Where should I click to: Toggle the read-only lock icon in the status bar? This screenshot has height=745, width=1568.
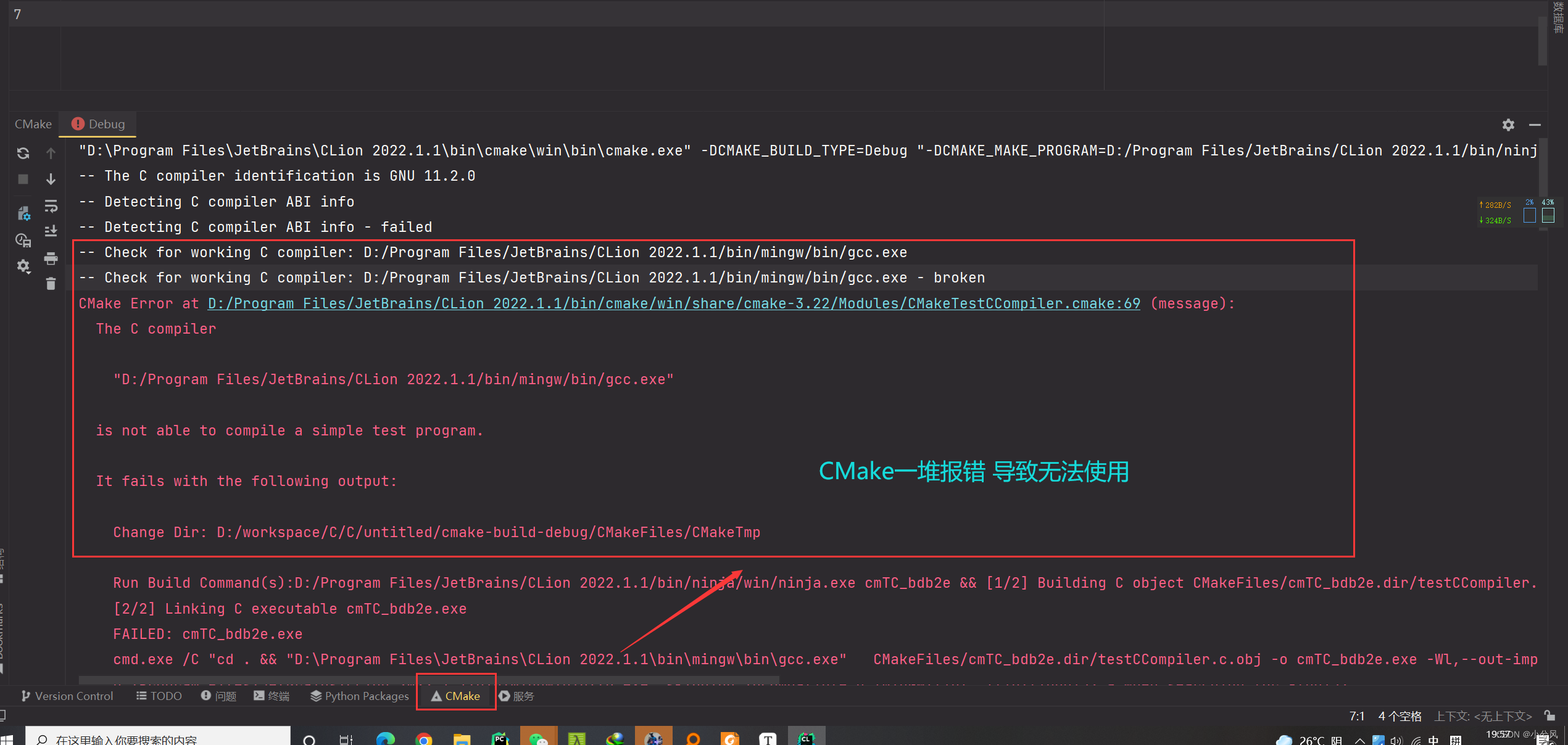point(1549,715)
